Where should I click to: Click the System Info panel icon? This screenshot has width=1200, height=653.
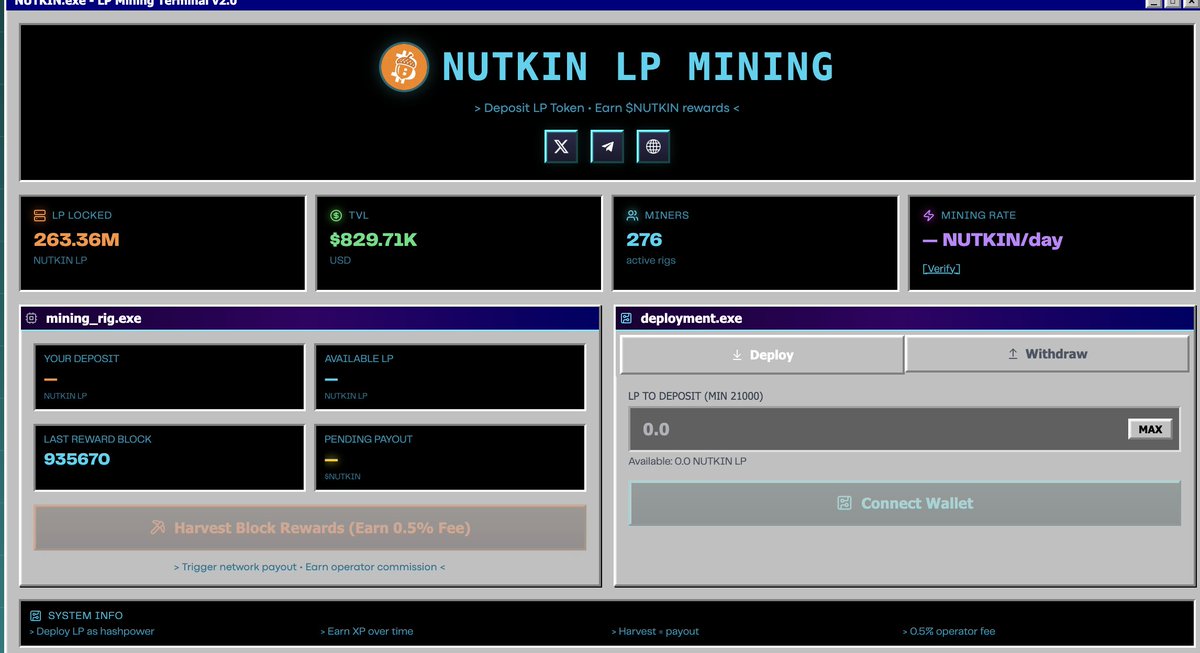36,616
